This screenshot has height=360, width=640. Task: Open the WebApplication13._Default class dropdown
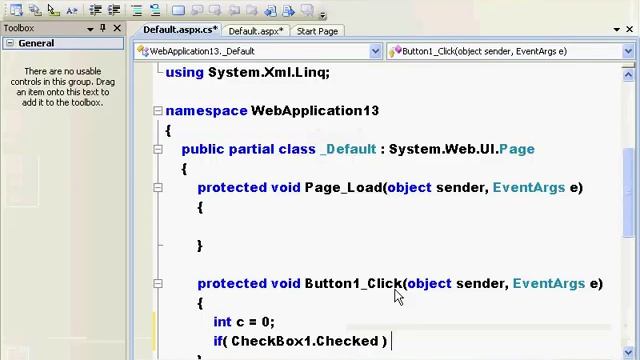[x=376, y=51]
